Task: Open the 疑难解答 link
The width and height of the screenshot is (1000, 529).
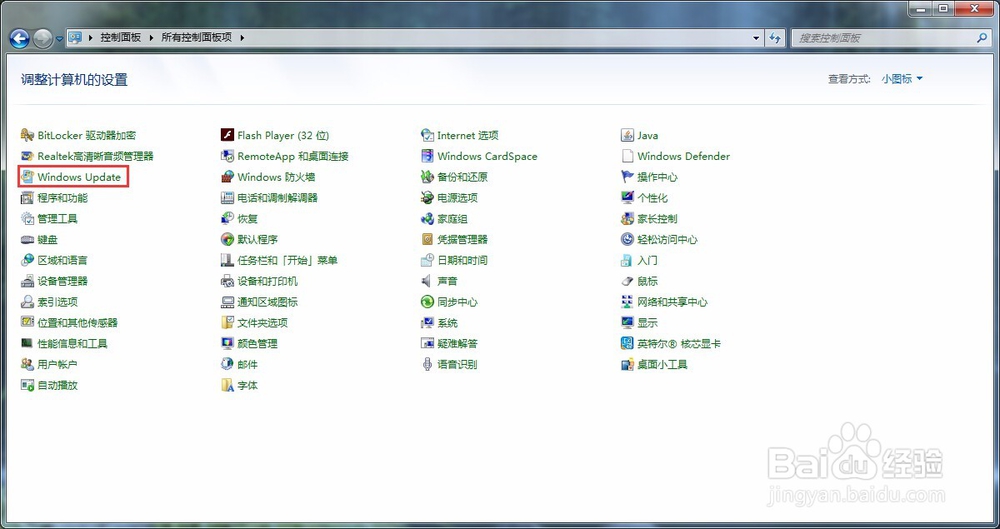Action: tap(457, 343)
